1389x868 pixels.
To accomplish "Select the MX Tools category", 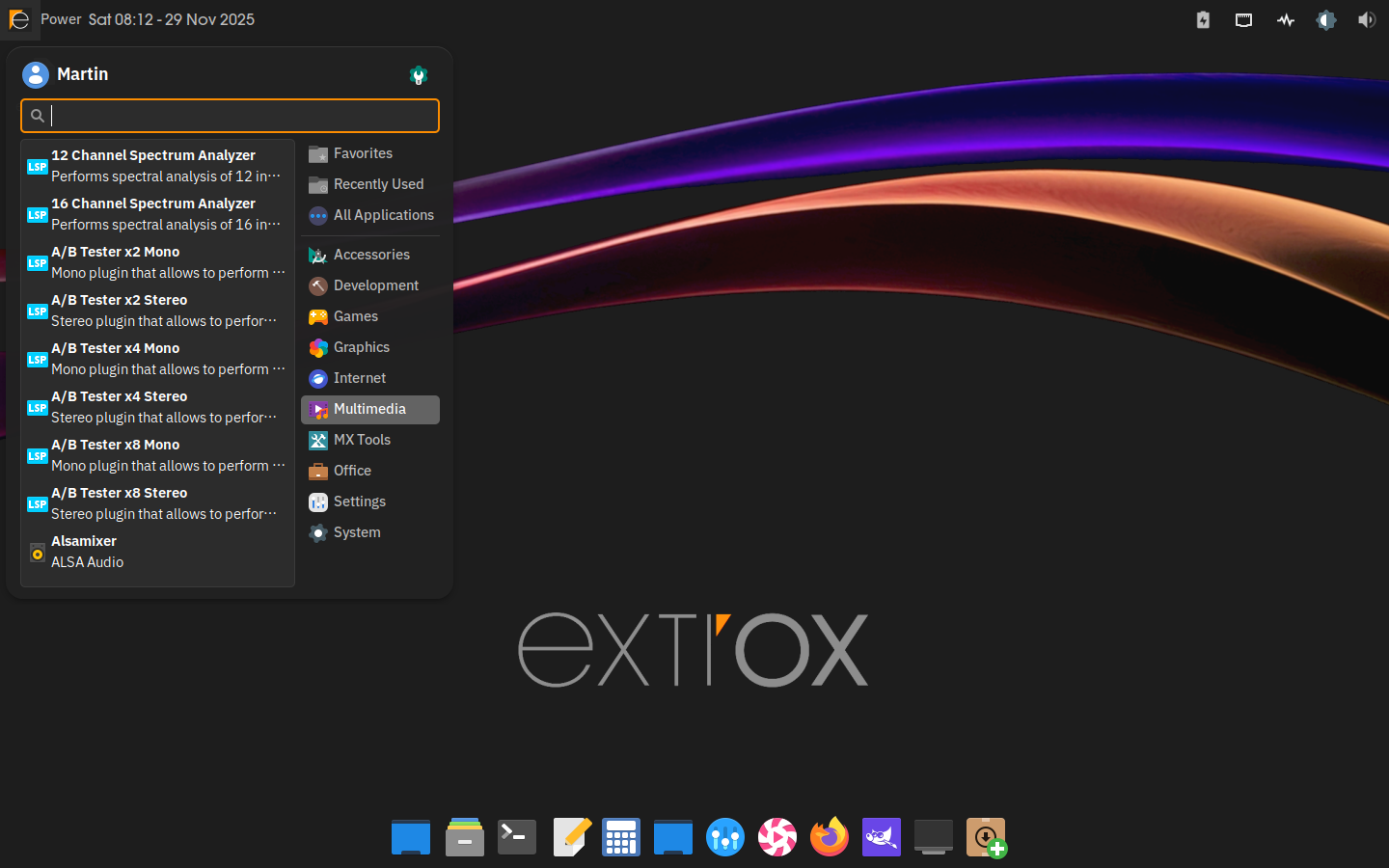I will pos(362,440).
